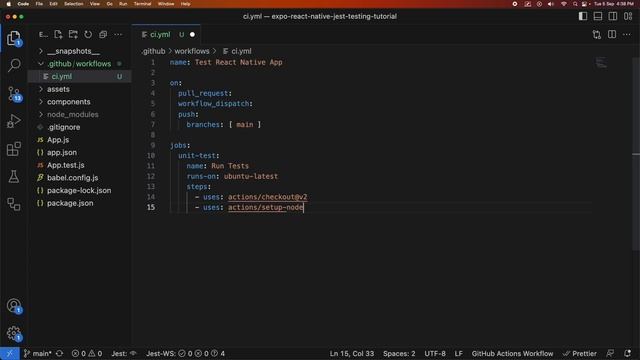
Task: Change language mode GitHub Actions Workflow
Action: (512, 353)
